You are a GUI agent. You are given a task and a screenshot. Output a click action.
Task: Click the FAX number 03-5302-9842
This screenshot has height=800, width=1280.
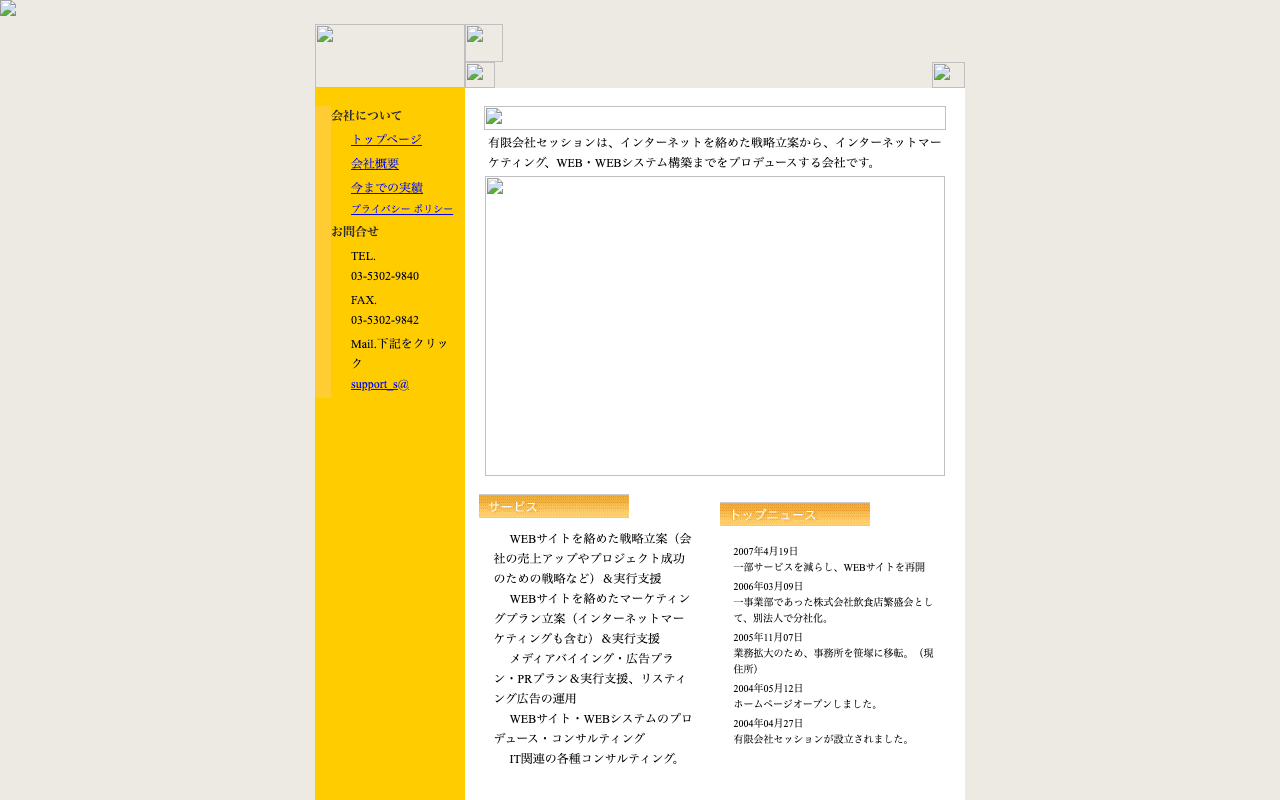tap(385, 320)
